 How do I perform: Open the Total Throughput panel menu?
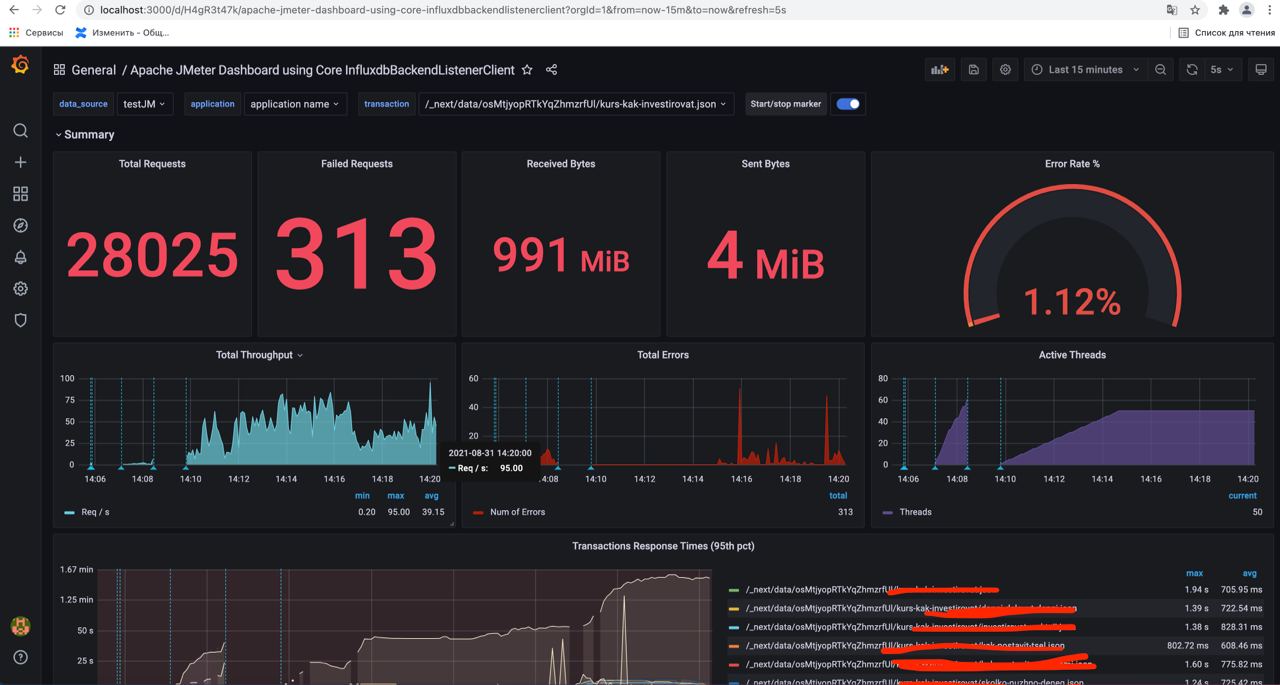click(259, 355)
